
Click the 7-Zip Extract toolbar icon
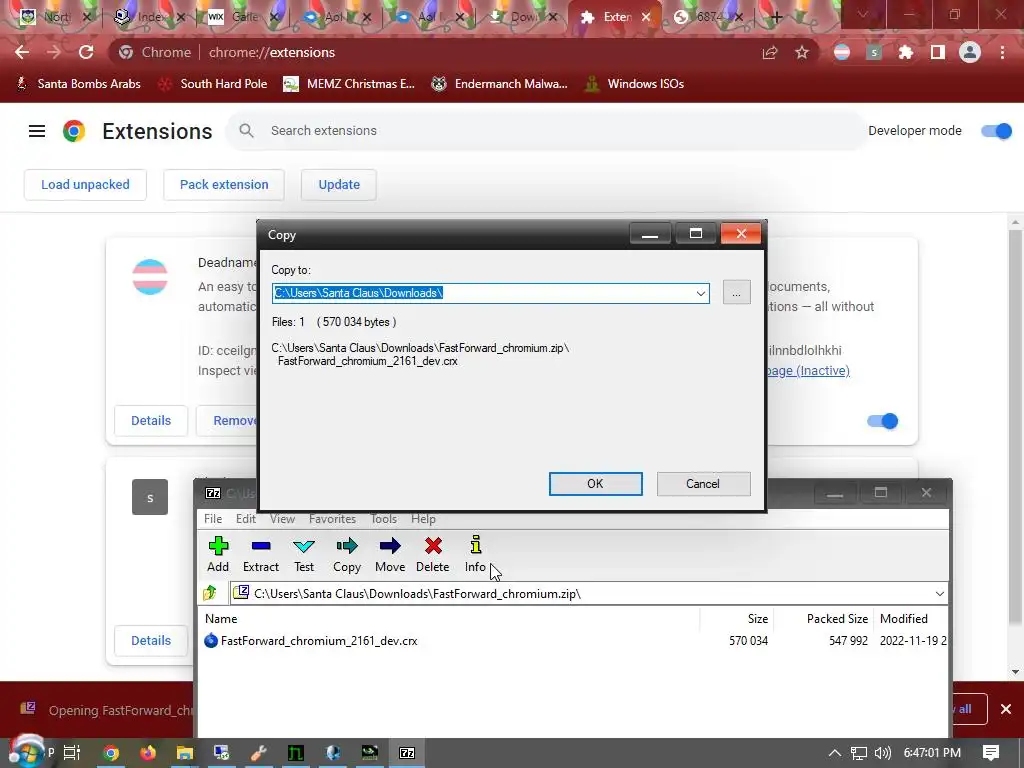coord(261,546)
